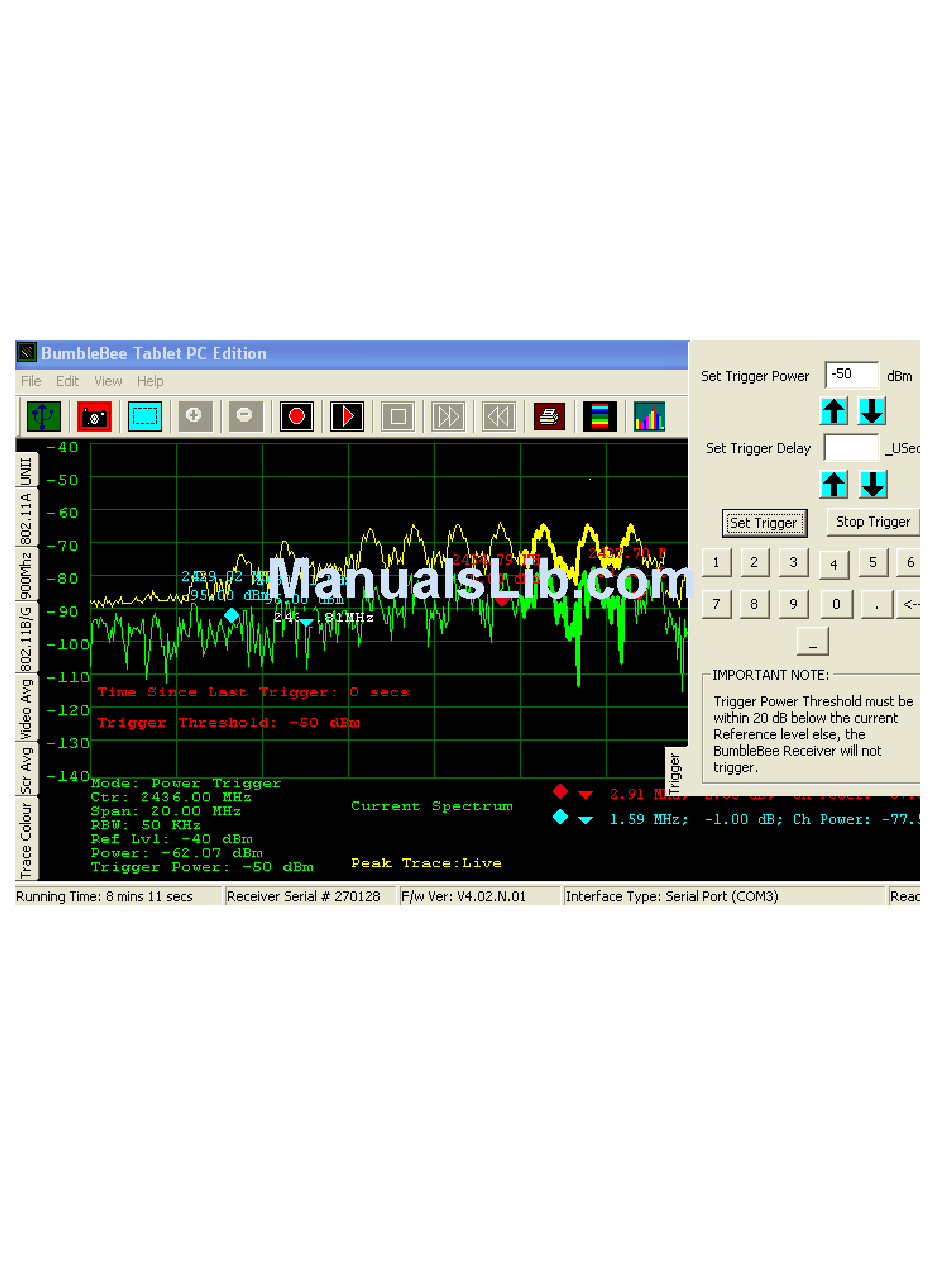950x1267 pixels.
Task: Click the red marker on the spectrum trace
Action: pyautogui.click(x=503, y=598)
